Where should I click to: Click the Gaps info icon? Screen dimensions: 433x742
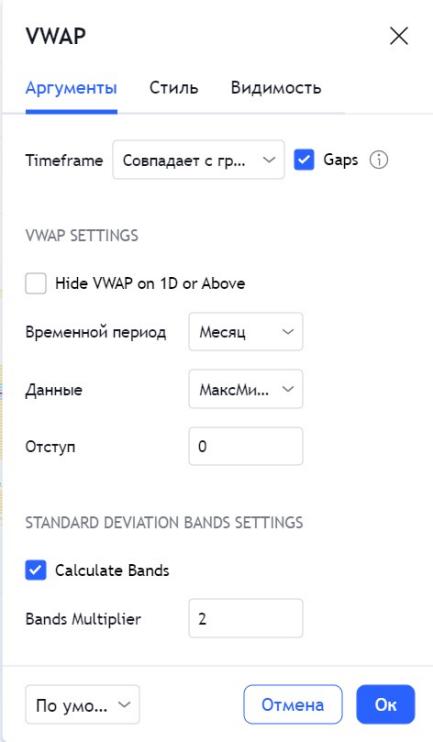click(x=379, y=160)
